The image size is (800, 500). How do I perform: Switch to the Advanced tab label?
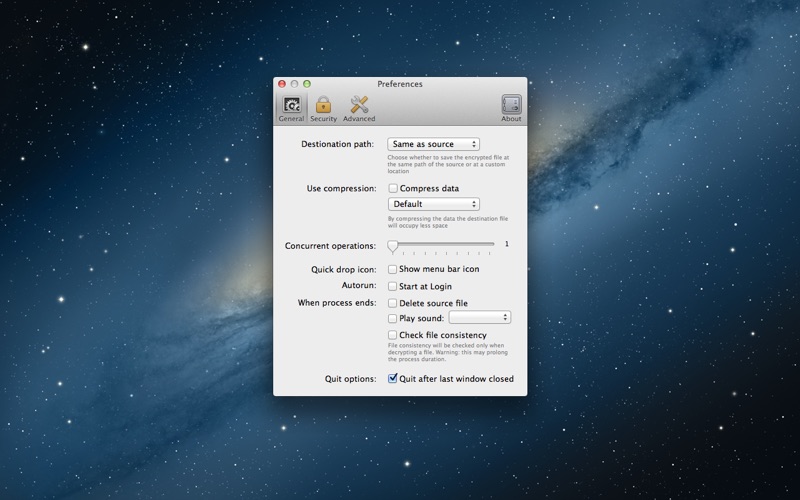coord(359,118)
